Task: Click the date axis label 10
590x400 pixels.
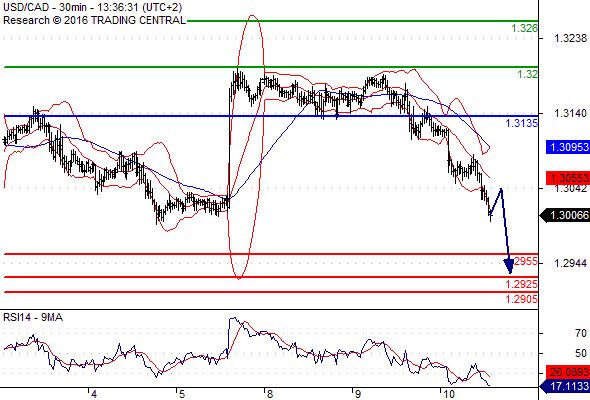Action: pos(448,395)
